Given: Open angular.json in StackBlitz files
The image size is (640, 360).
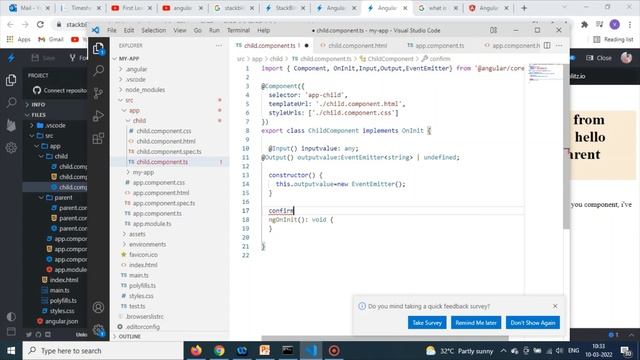Looking at the screenshot, I should (61, 321).
